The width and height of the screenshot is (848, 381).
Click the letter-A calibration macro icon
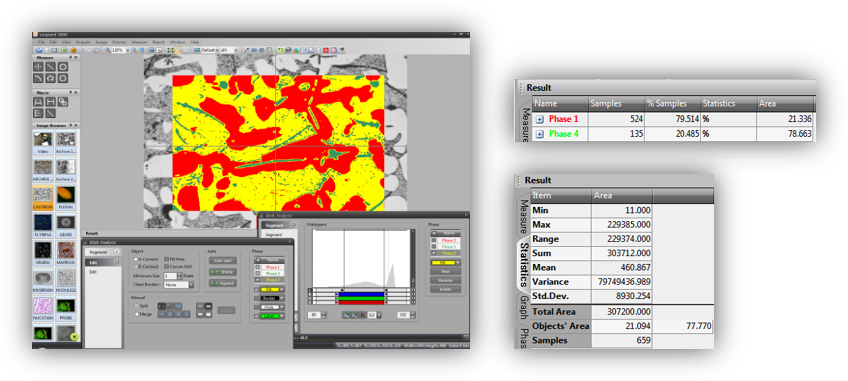point(38,102)
